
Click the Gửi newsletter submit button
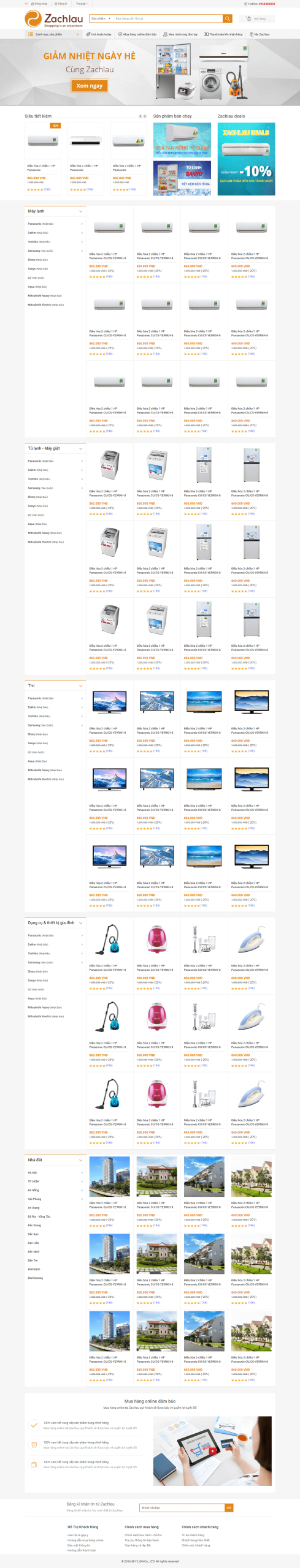[x=229, y=1507]
